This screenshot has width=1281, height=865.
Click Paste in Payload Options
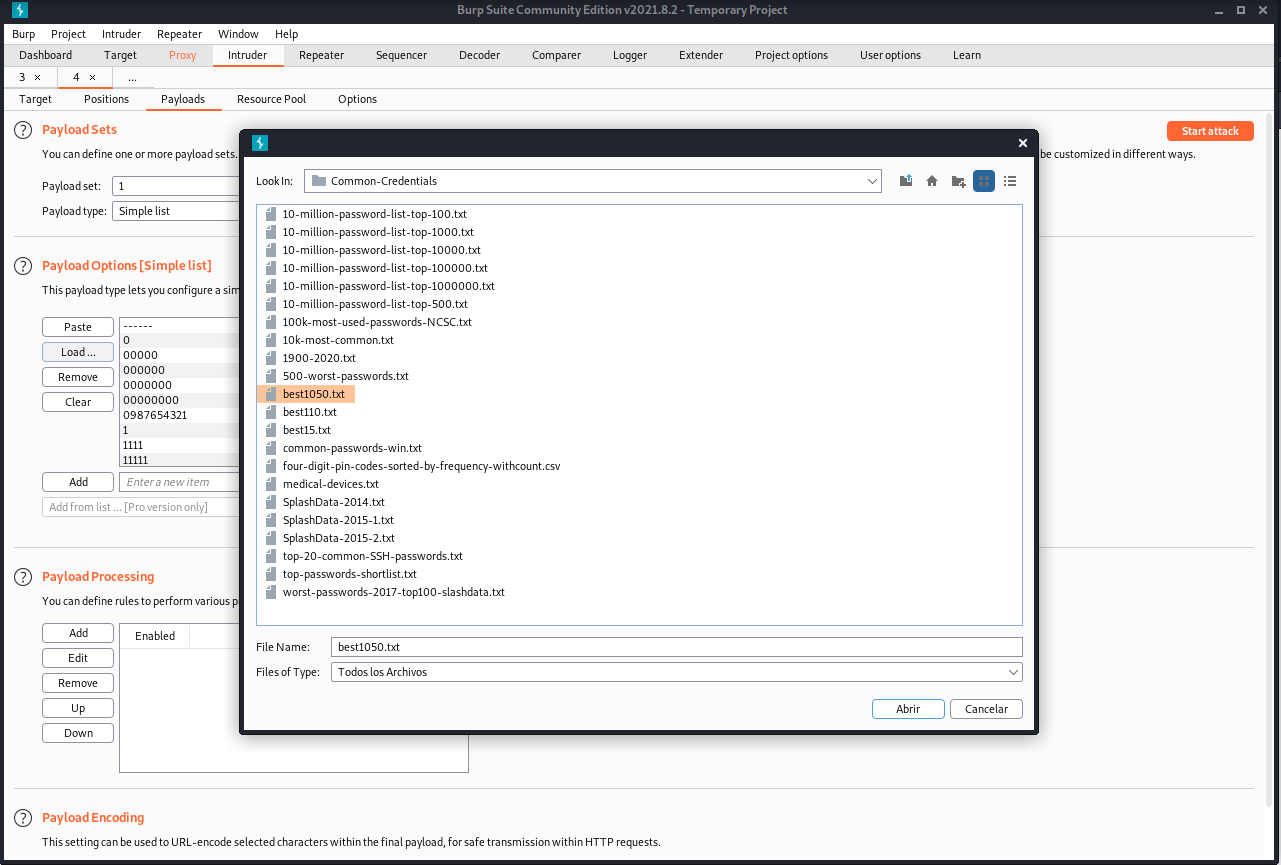point(78,327)
